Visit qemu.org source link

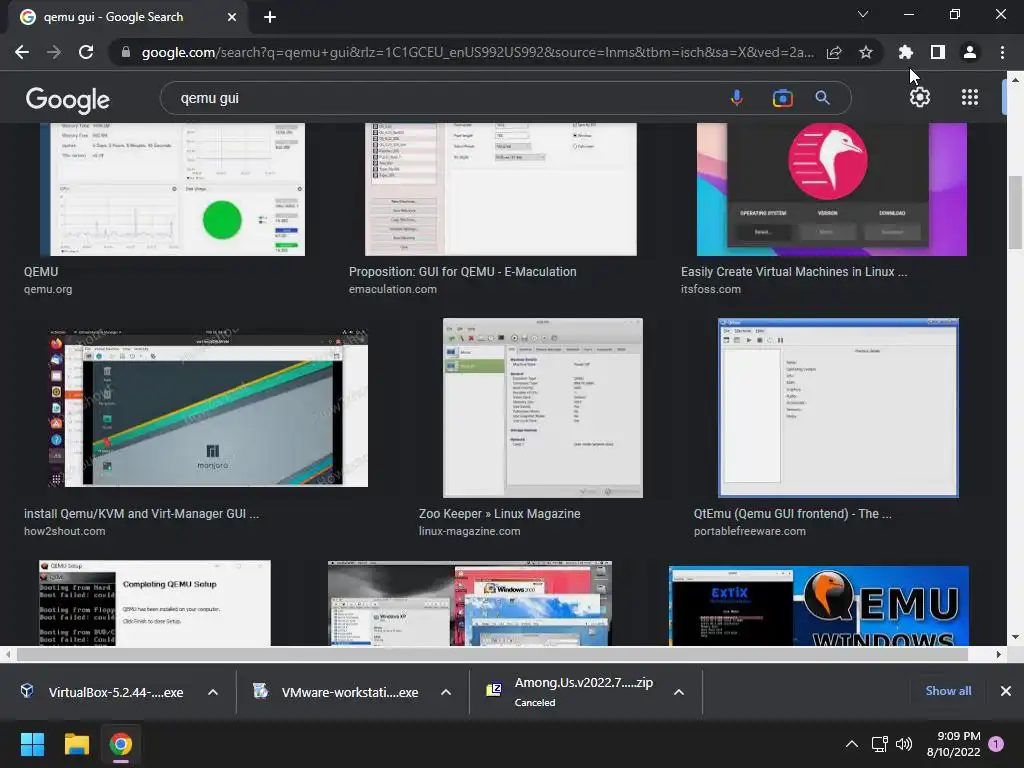(48, 289)
